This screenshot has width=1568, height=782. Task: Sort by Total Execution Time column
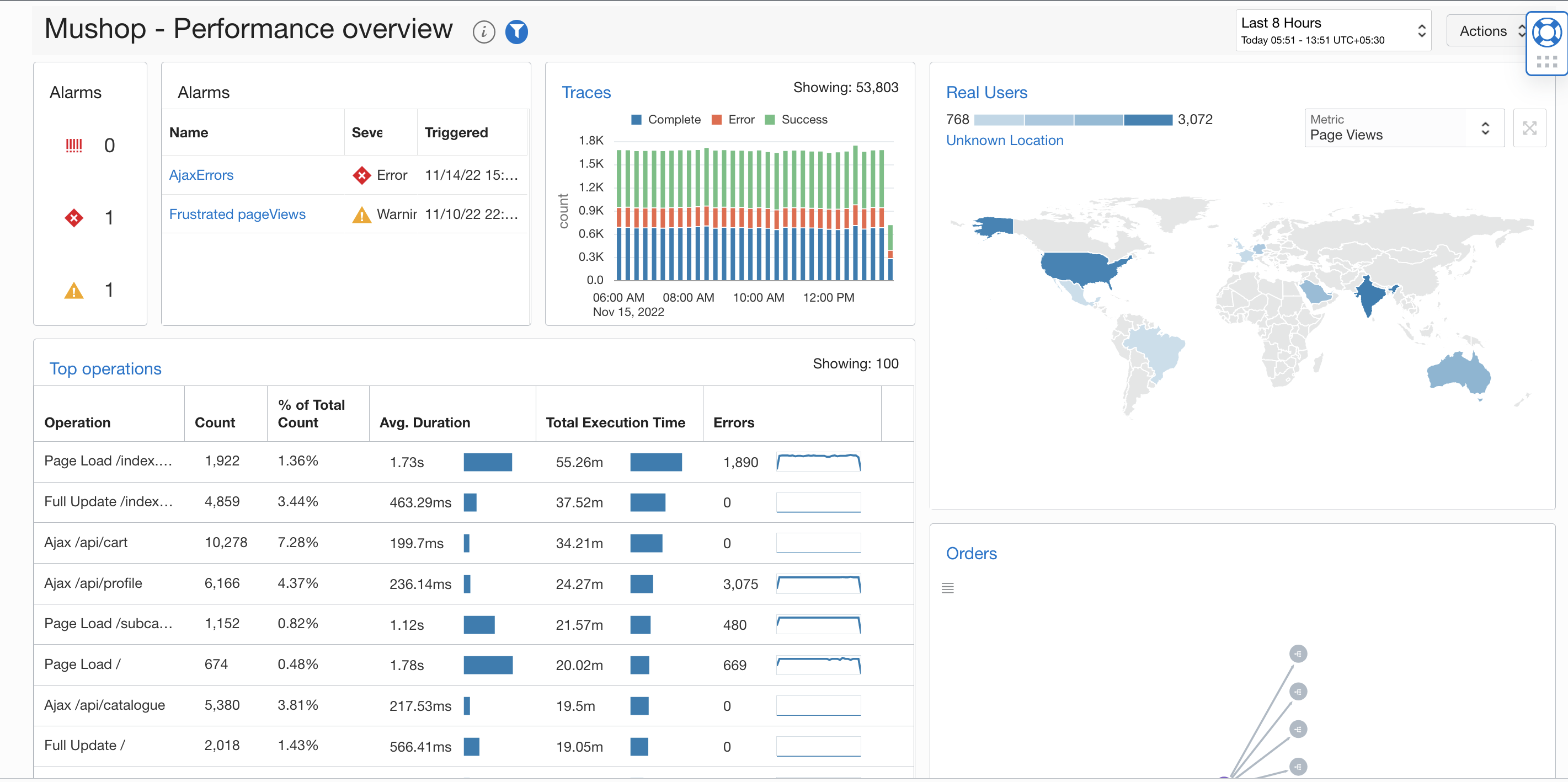pos(615,422)
